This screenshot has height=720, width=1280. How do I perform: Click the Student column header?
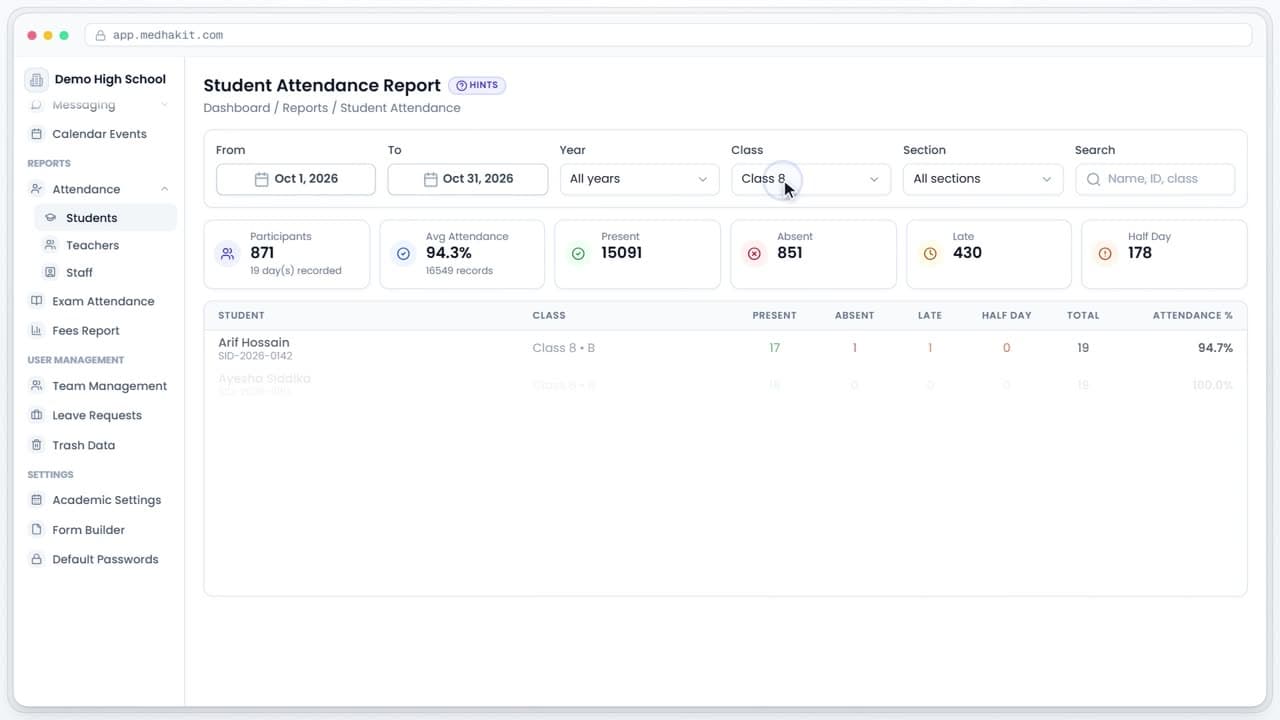click(x=242, y=315)
